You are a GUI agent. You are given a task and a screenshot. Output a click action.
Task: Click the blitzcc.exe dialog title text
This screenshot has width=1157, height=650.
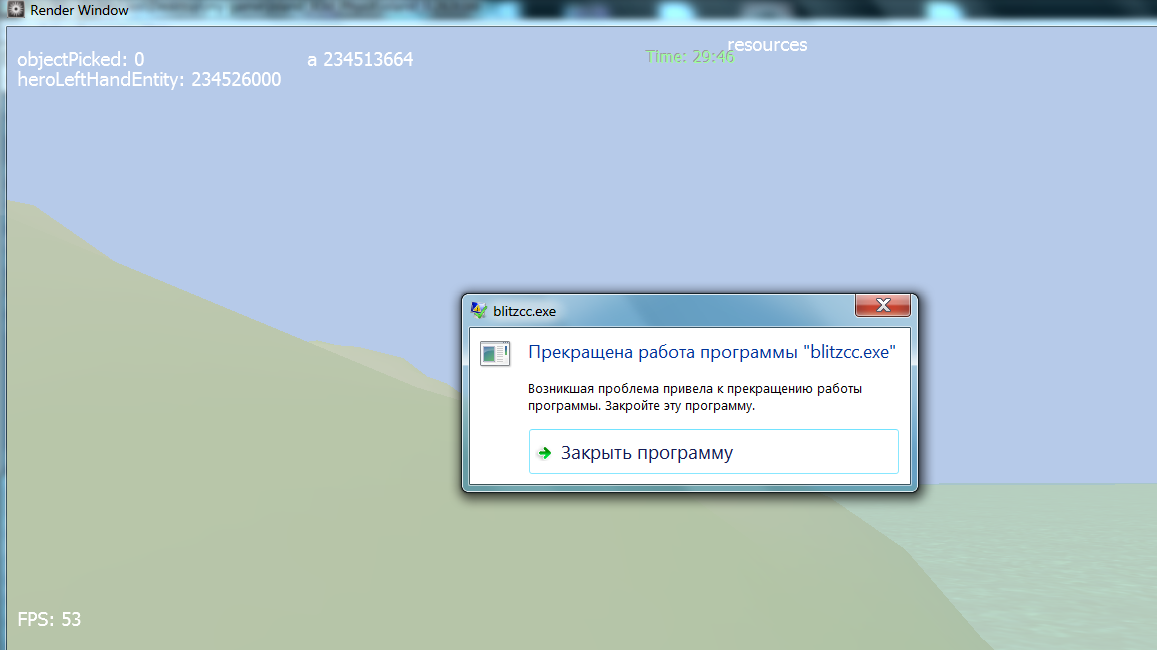pyautogui.click(x=524, y=311)
